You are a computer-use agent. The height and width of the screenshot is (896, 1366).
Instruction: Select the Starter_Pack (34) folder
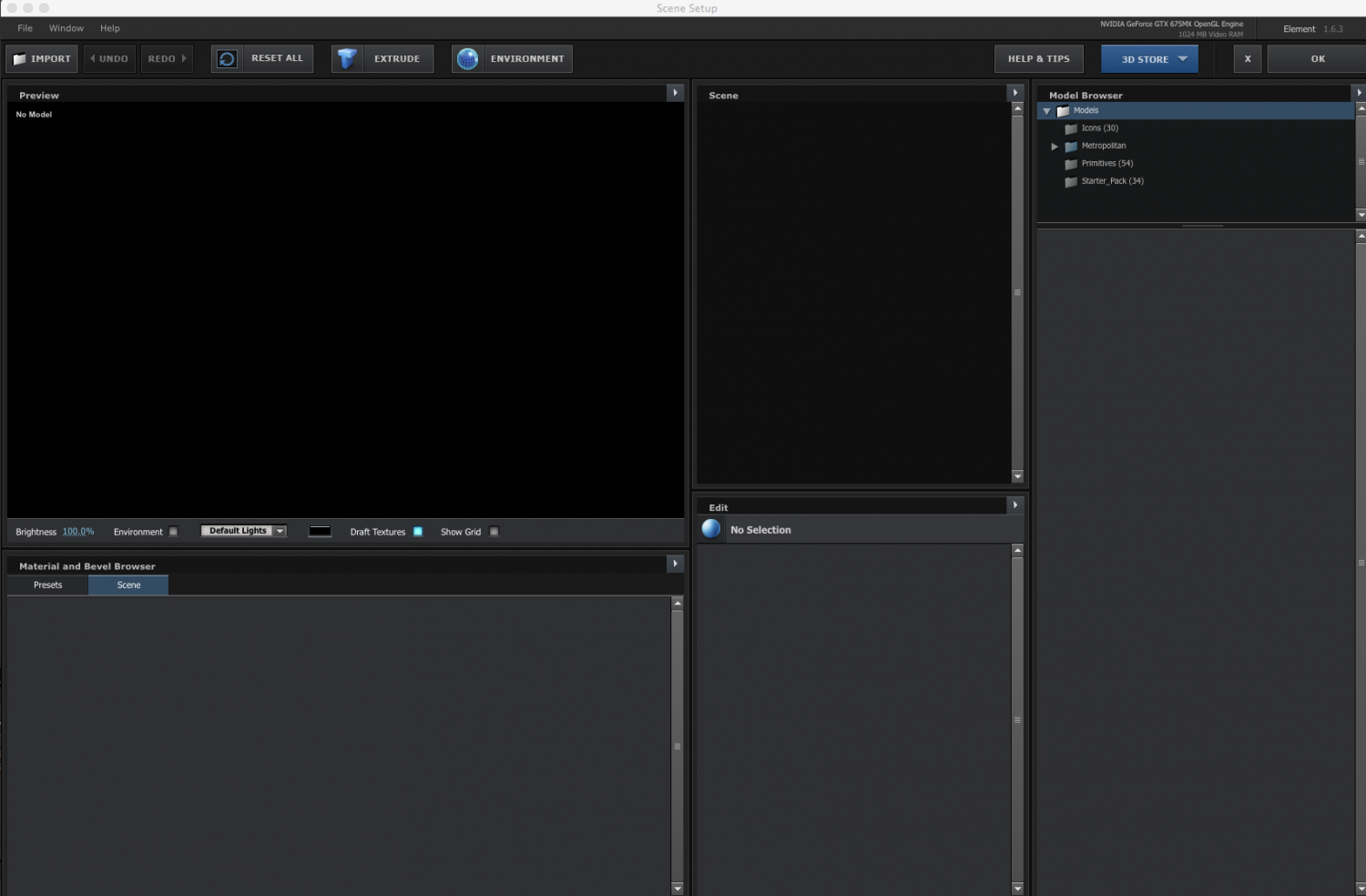click(1112, 181)
